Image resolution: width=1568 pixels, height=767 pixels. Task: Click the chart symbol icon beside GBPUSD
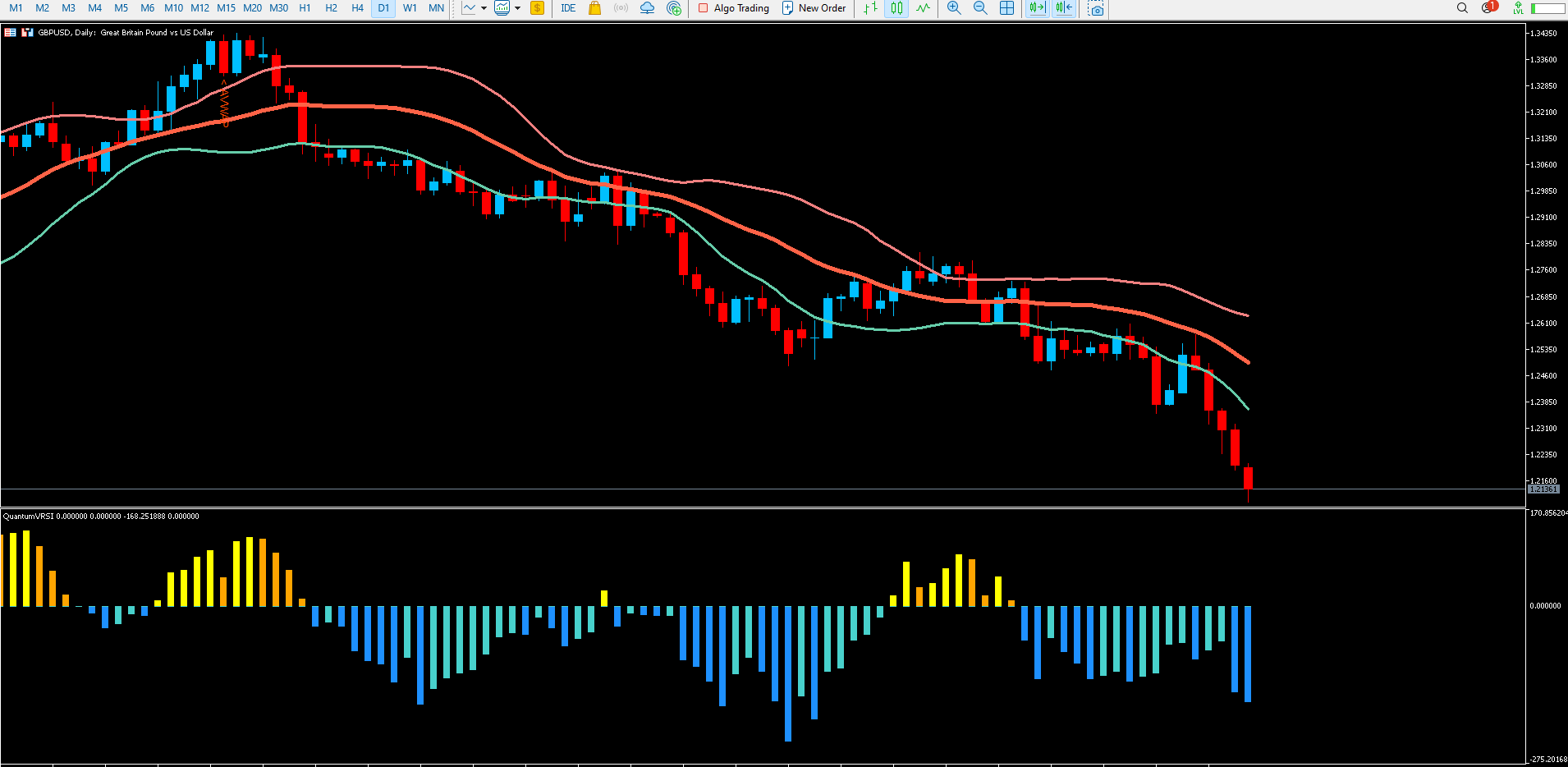[27, 33]
